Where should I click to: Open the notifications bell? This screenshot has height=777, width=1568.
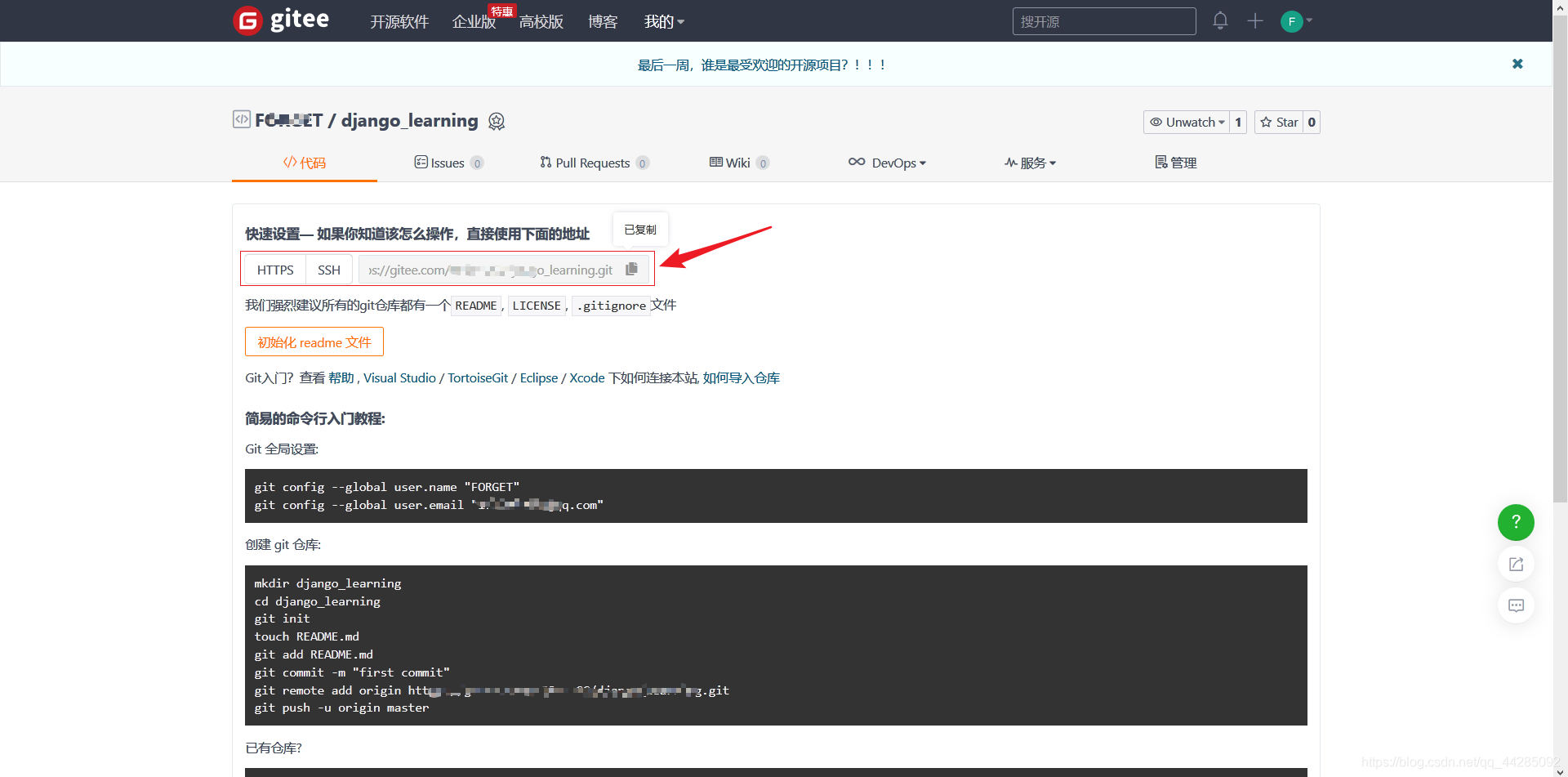(1220, 20)
